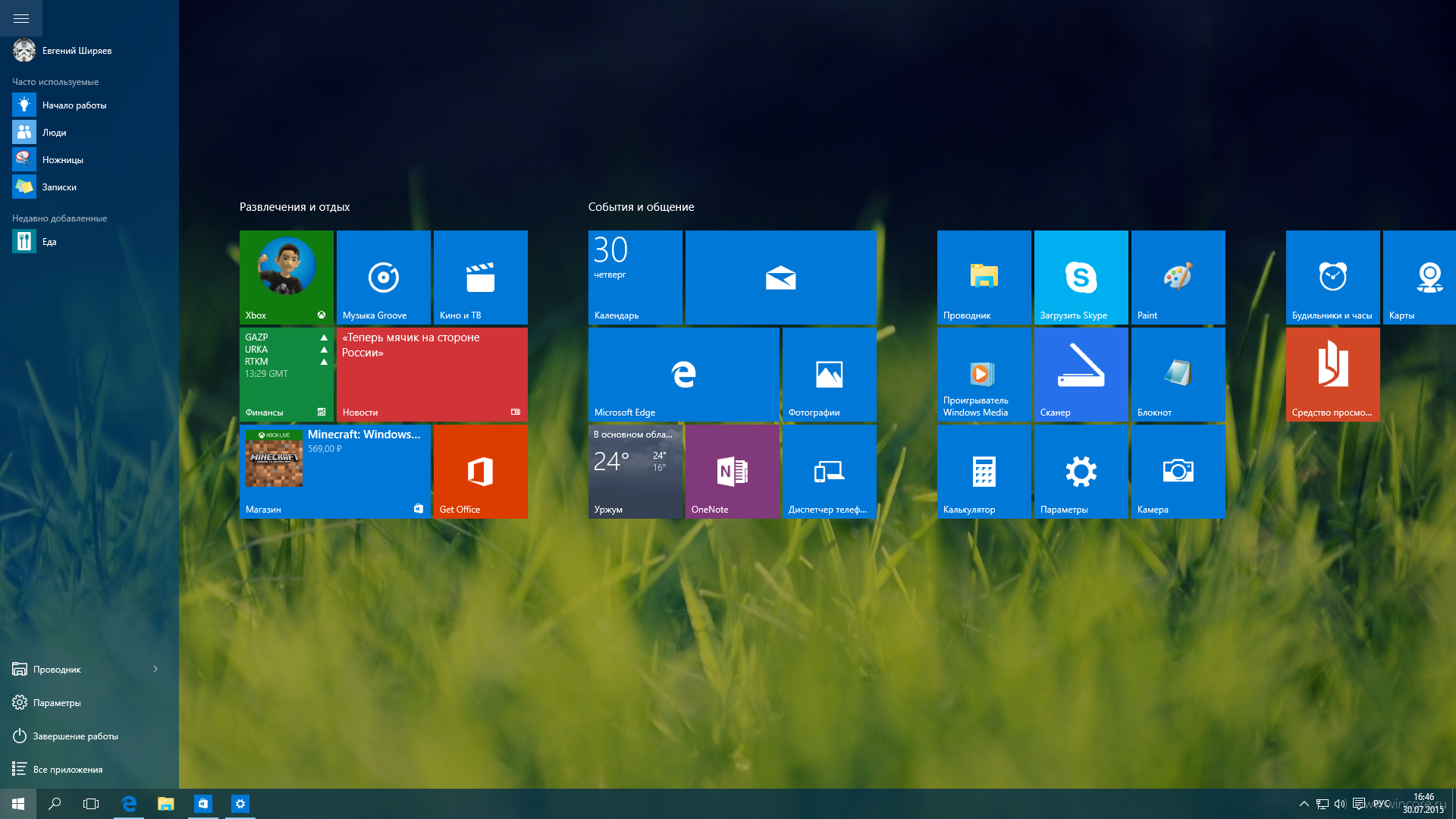The image size is (1456, 819).
Task: Open the taskbar clock and date
Action: pyautogui.click(x=1423, y=804)
